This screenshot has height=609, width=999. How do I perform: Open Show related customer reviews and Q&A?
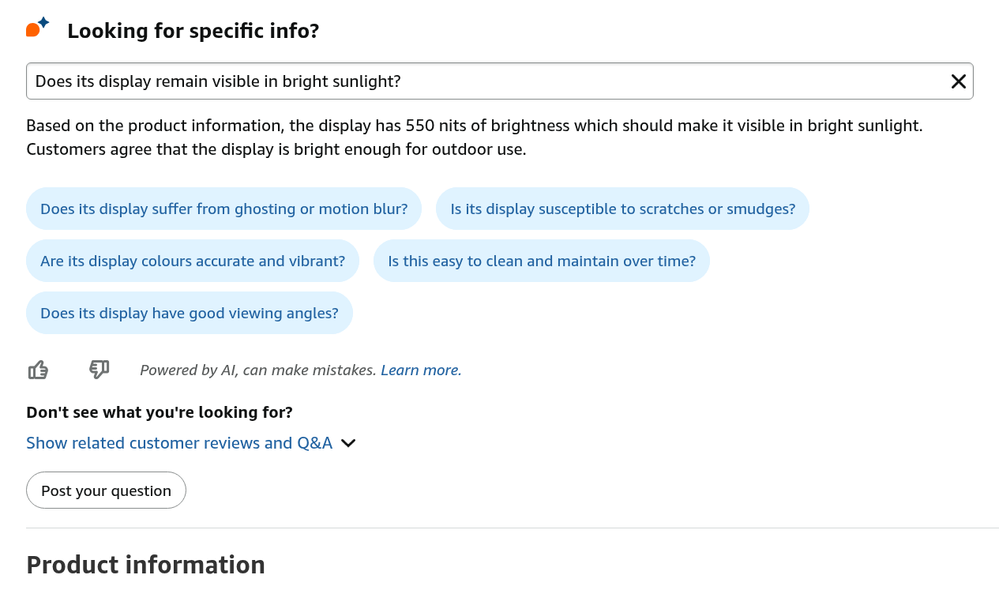[x=179, y=443]
